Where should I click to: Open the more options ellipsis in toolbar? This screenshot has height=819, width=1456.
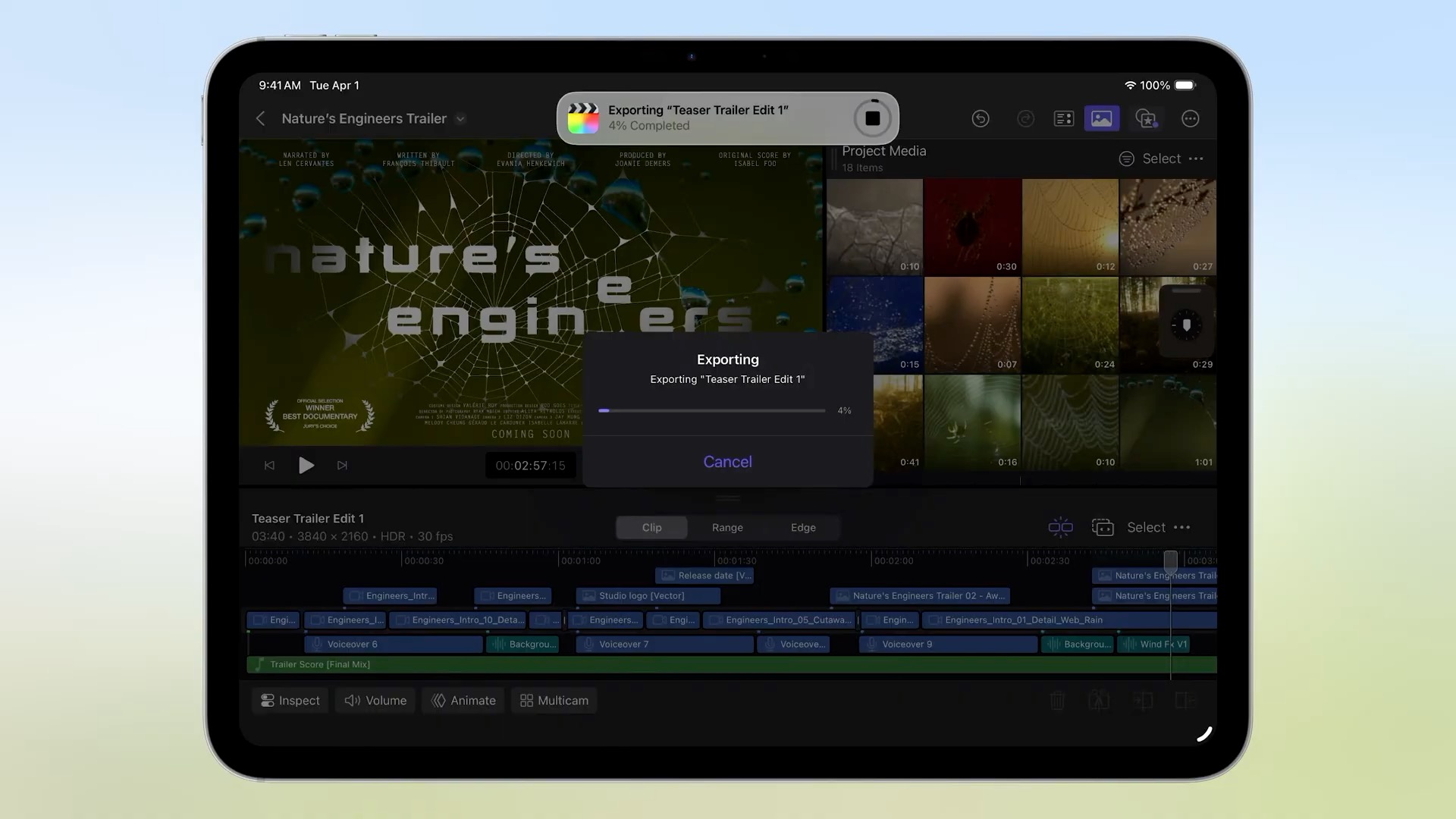point(1190,118)
